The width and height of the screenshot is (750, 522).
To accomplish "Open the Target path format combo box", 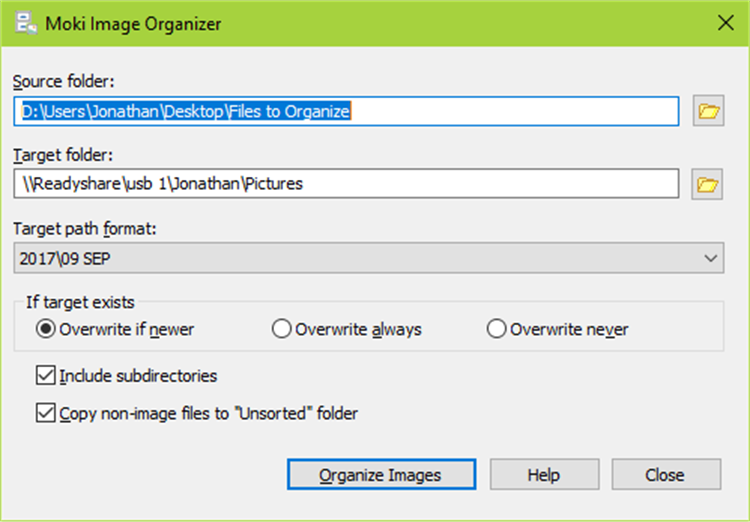I will pyautogui.click(x=369, y=258).
